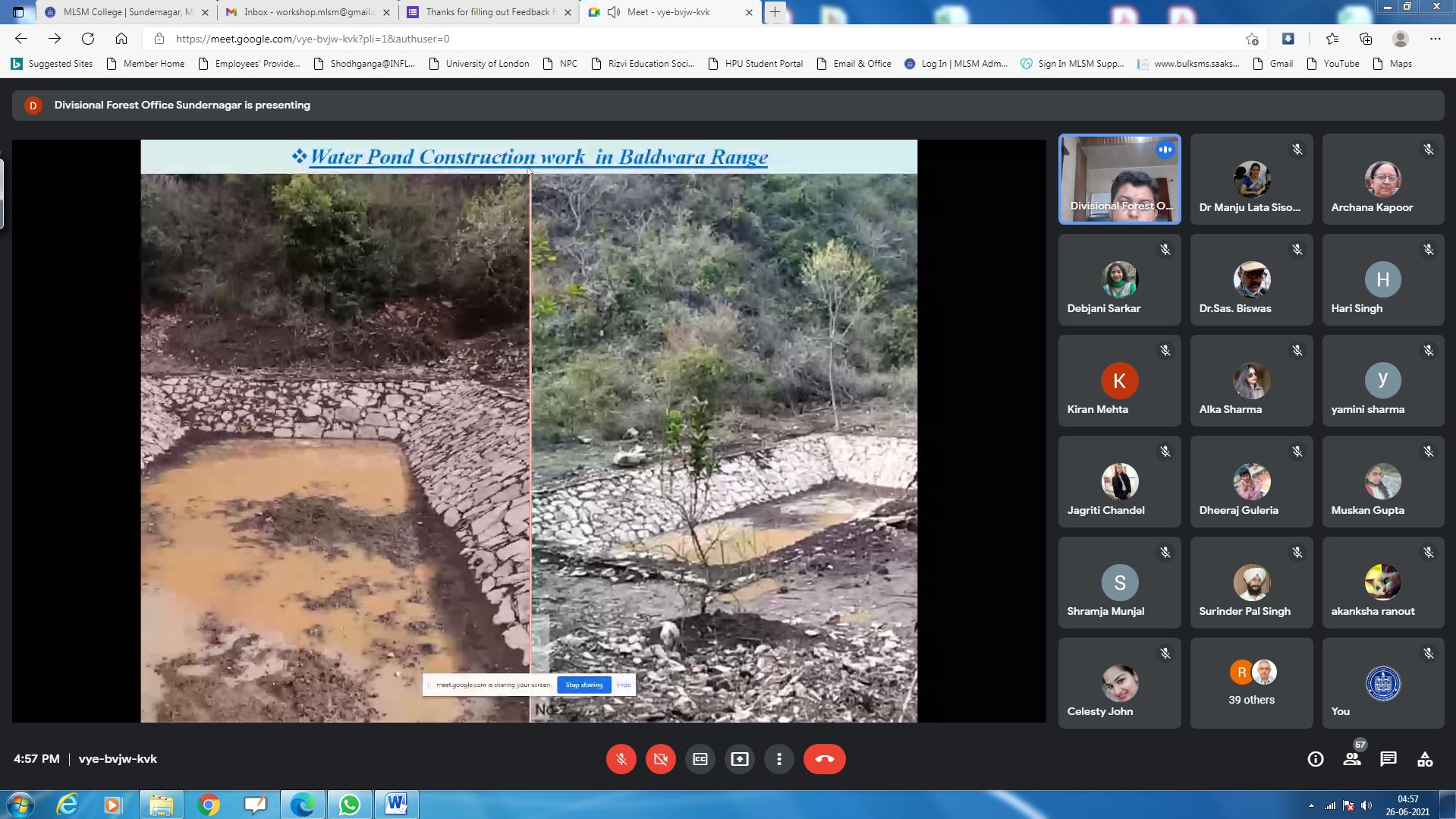Open Suggested Sites bookmark
This screenshot has height=819, width=1456.
tap(52, 64)
